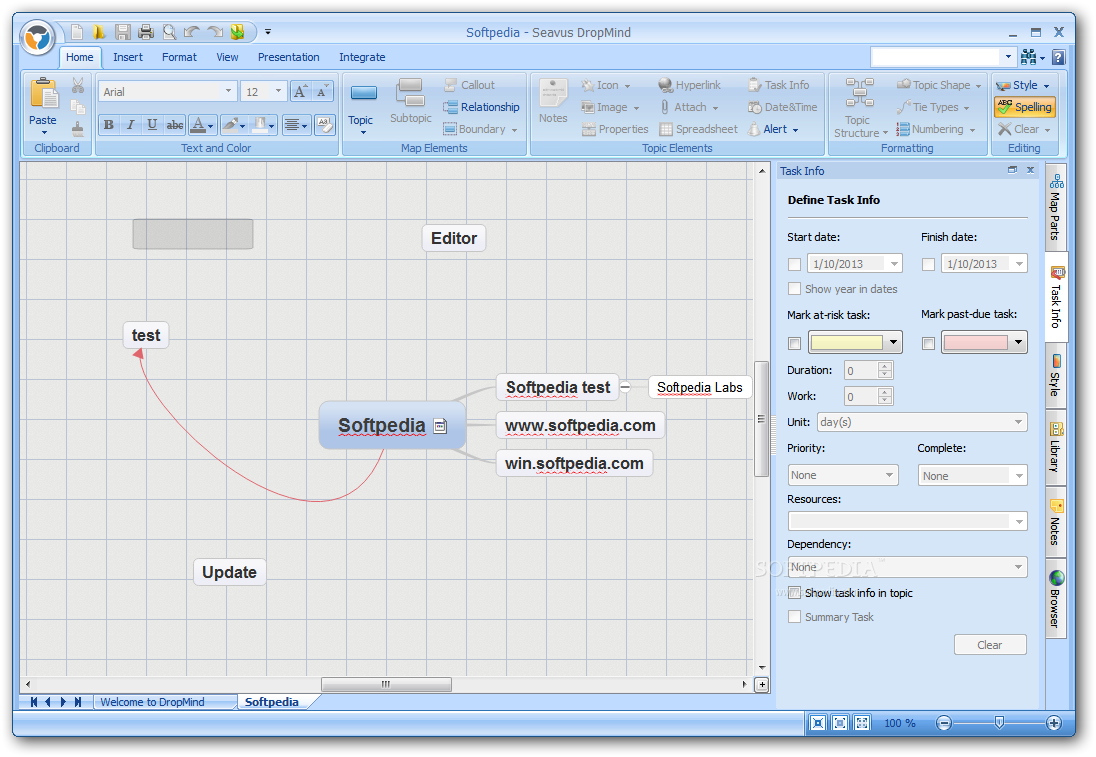1096x757 pixels.
Task: Click the Paste clipboard icon
Action: (x=43, y=95)
